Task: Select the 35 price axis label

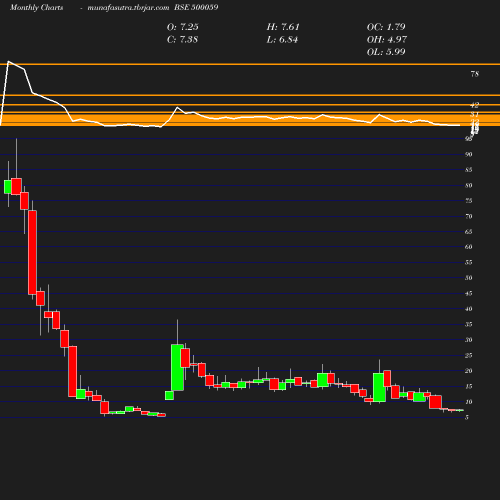Action: [469, 324]
